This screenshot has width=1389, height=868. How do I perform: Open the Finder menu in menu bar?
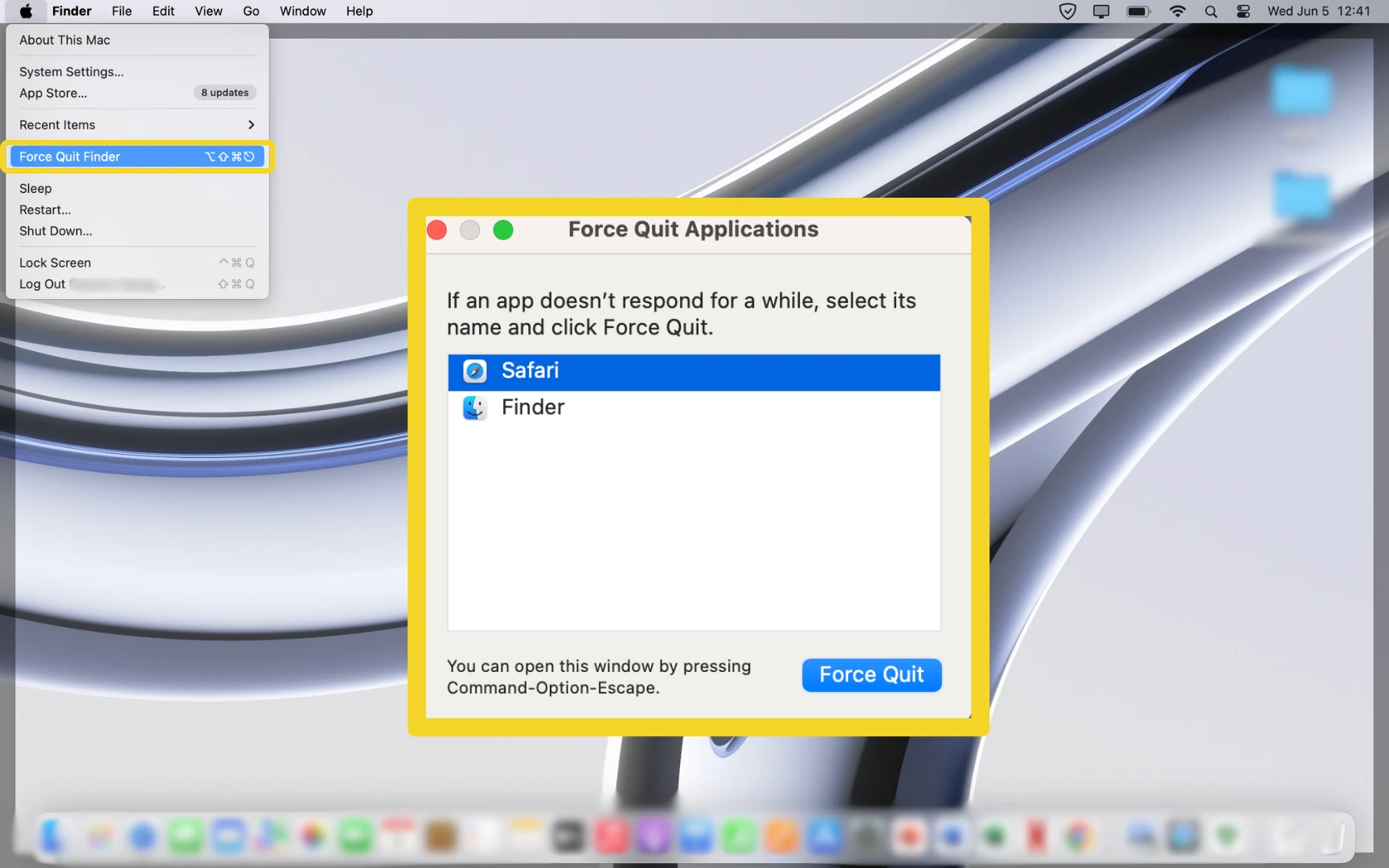pos(72,11)
